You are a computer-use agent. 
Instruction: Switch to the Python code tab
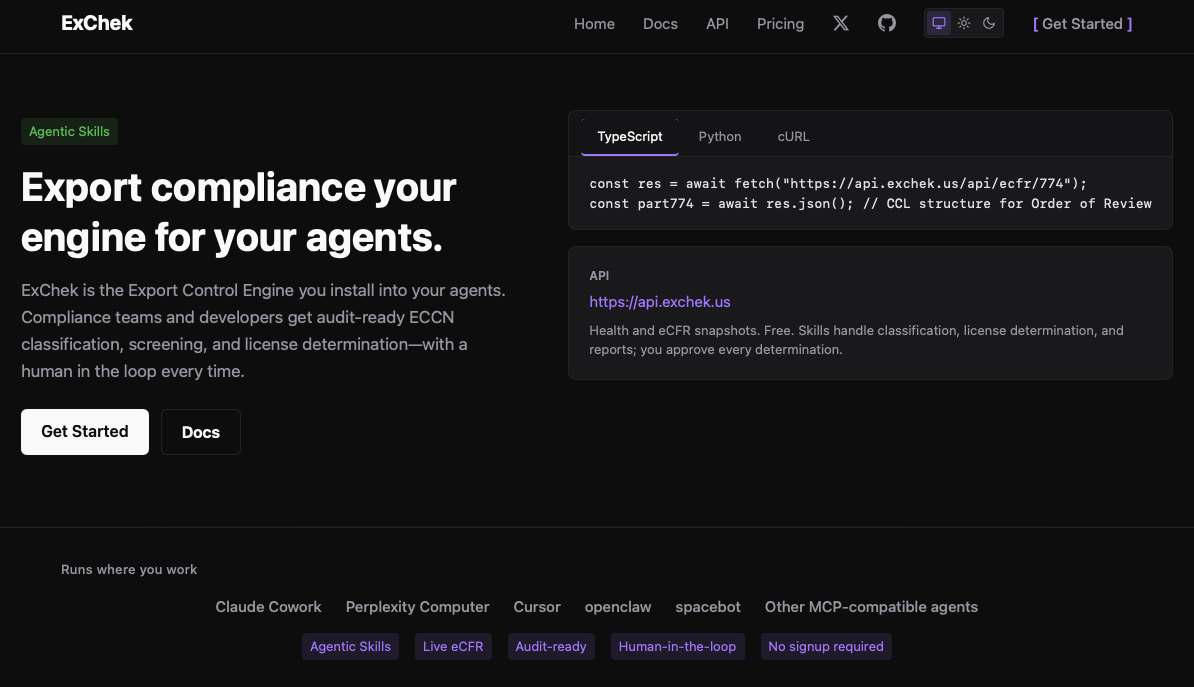(720, 137)
